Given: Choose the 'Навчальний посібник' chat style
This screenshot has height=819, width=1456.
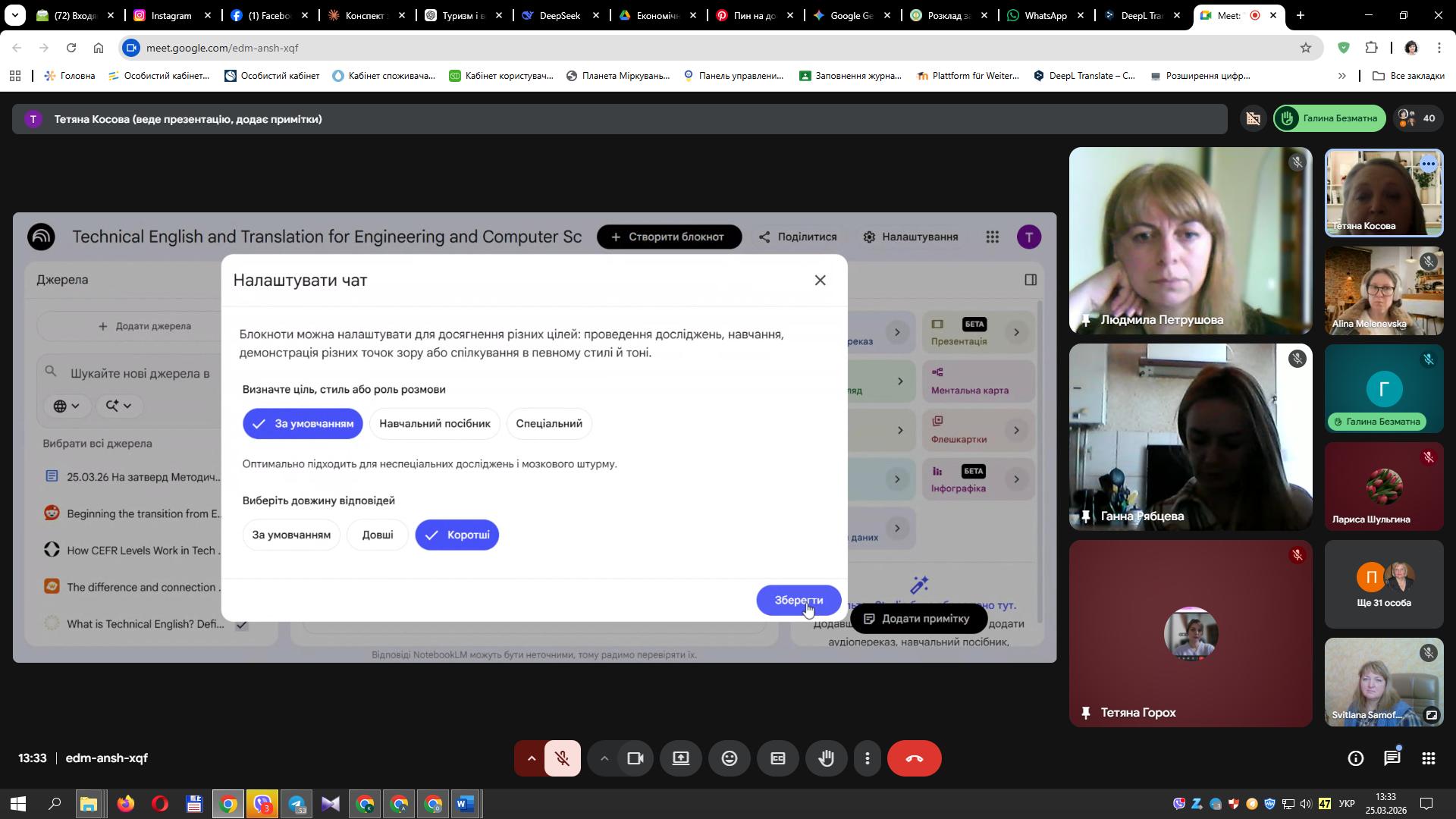Looking at the screenshot, I should 435,423.
